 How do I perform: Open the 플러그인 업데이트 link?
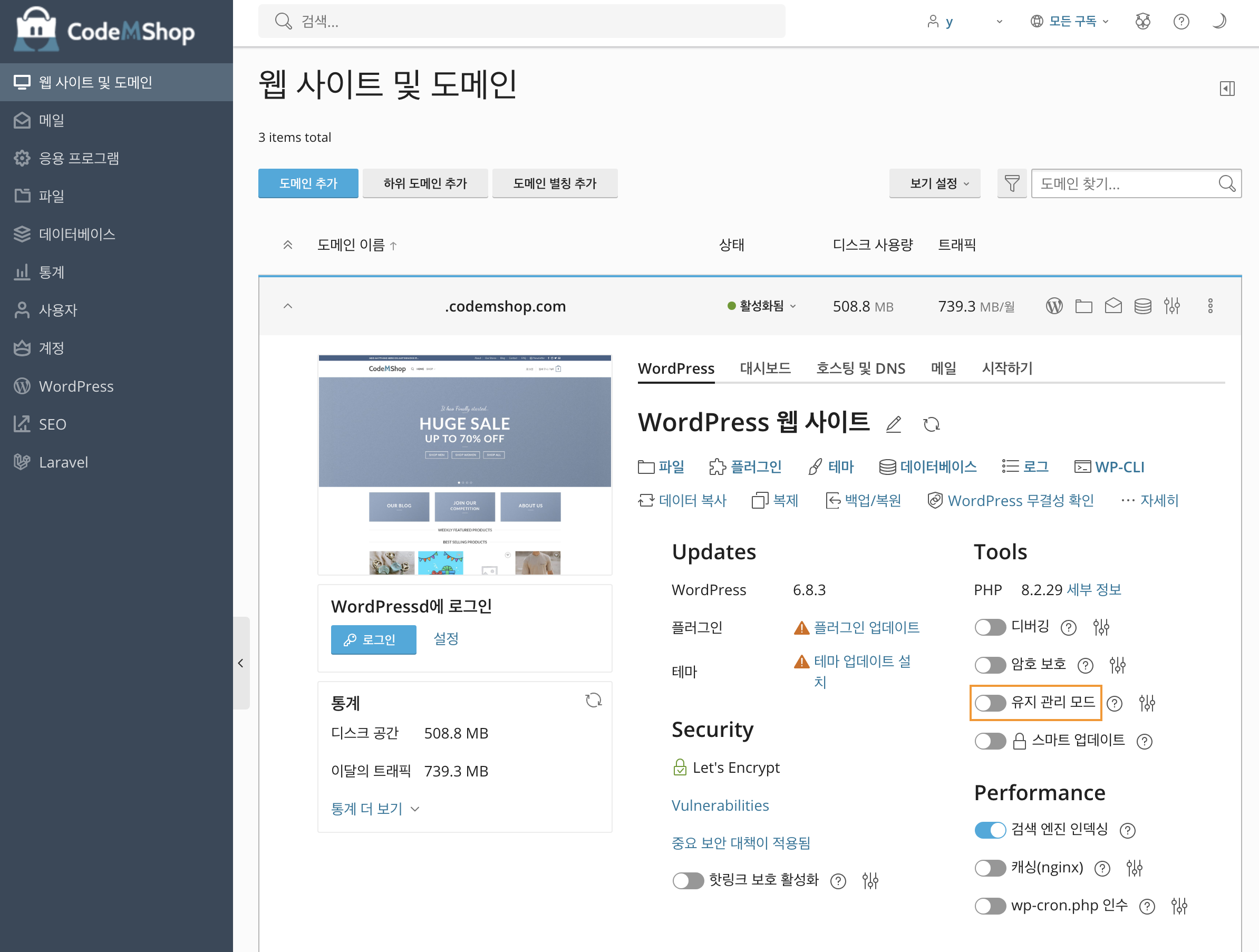pos(866,628)
